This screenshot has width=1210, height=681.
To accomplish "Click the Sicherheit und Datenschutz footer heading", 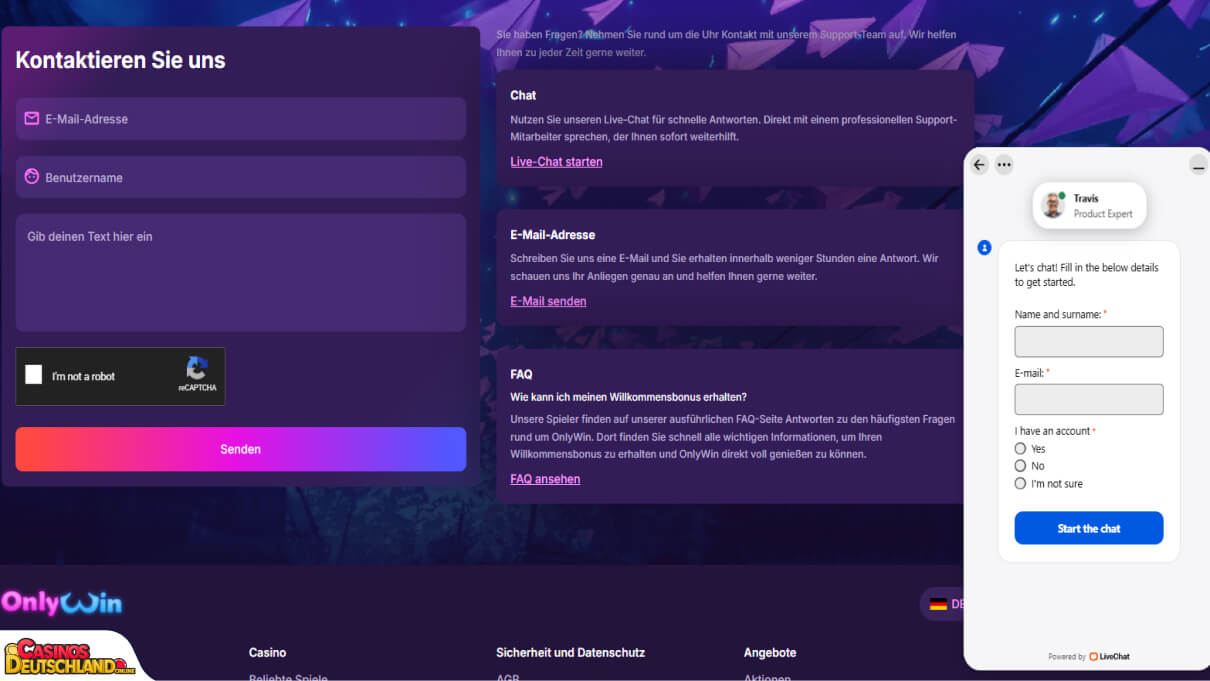I will pos(570,652).
